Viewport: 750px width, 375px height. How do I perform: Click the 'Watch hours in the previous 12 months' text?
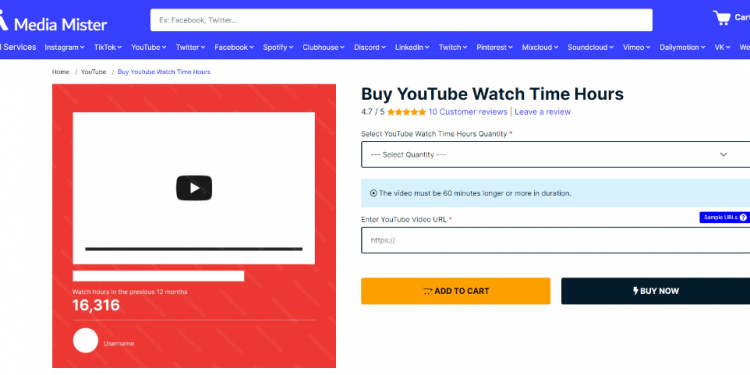click(130, 292)
